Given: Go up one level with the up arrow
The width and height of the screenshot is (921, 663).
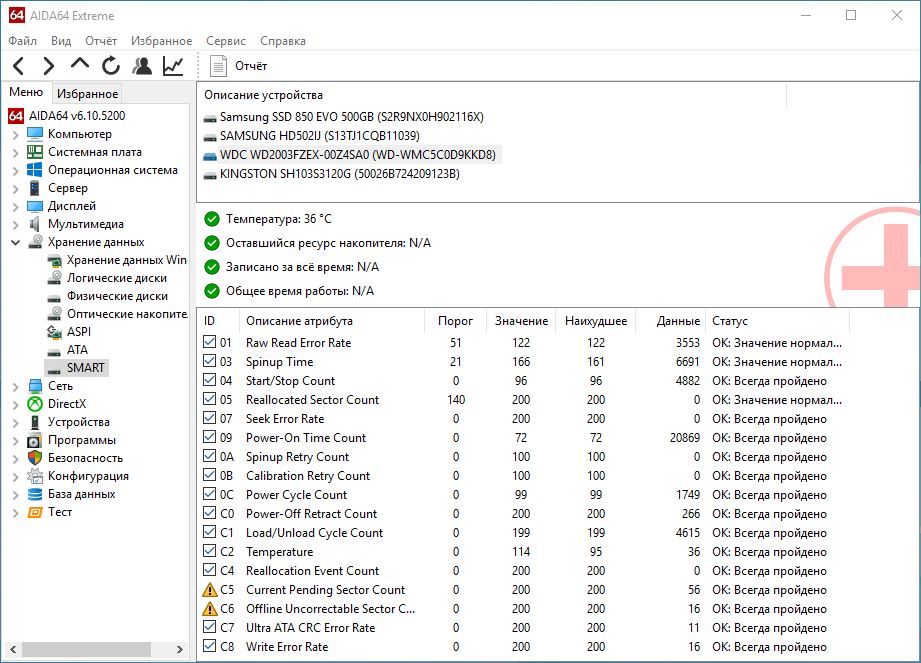Looking at the screenshot, I should (80, 63).
